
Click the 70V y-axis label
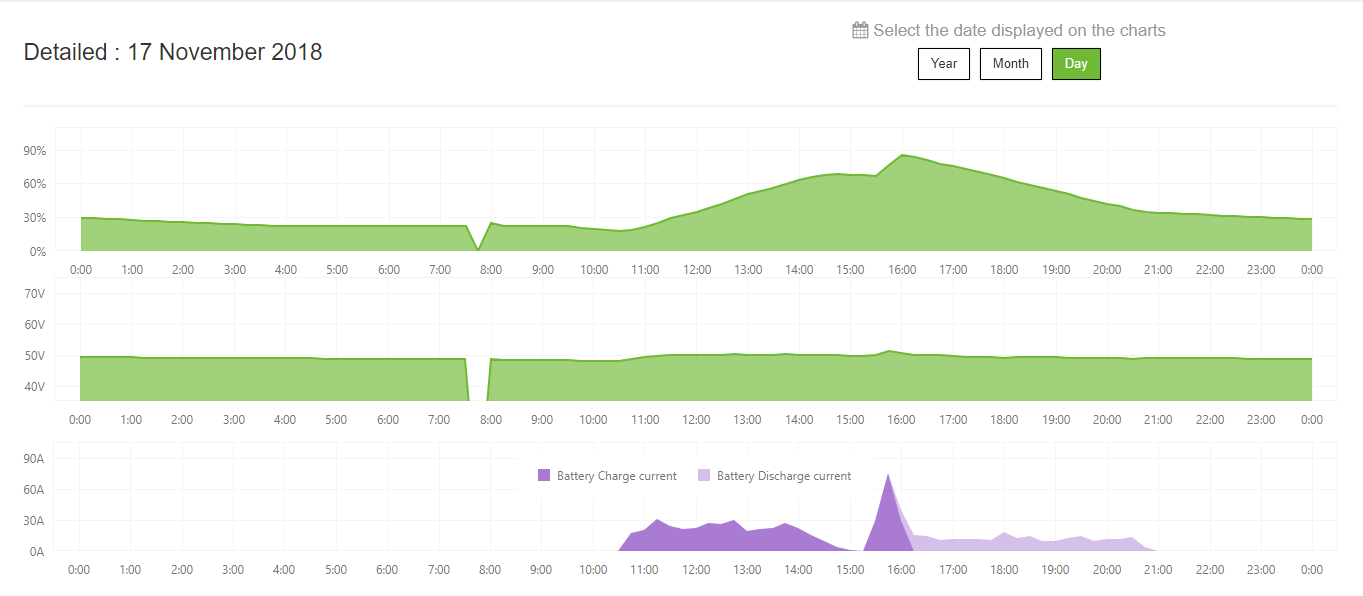36,293
